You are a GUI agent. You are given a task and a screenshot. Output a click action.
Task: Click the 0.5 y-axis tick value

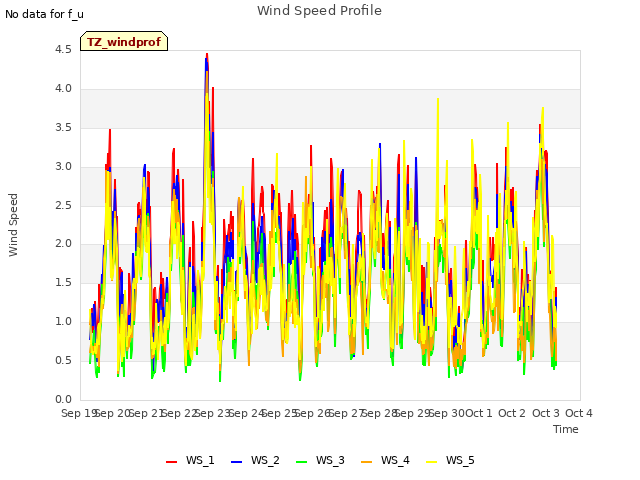pyautogui.click(x=63, y=360)
